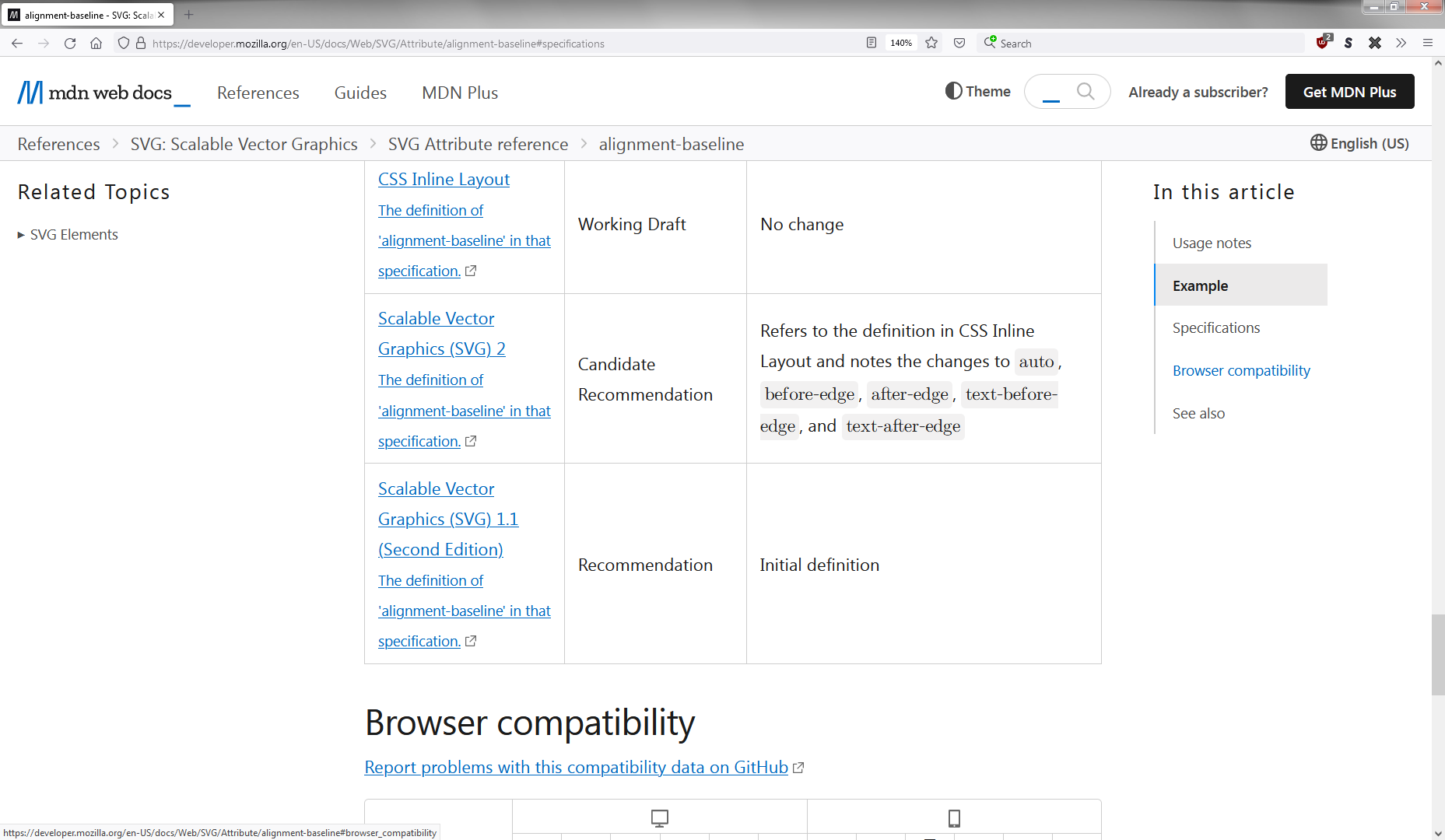
Task: Toggle the page Theme
Action: pyautogui.click(x=977, y=91)
